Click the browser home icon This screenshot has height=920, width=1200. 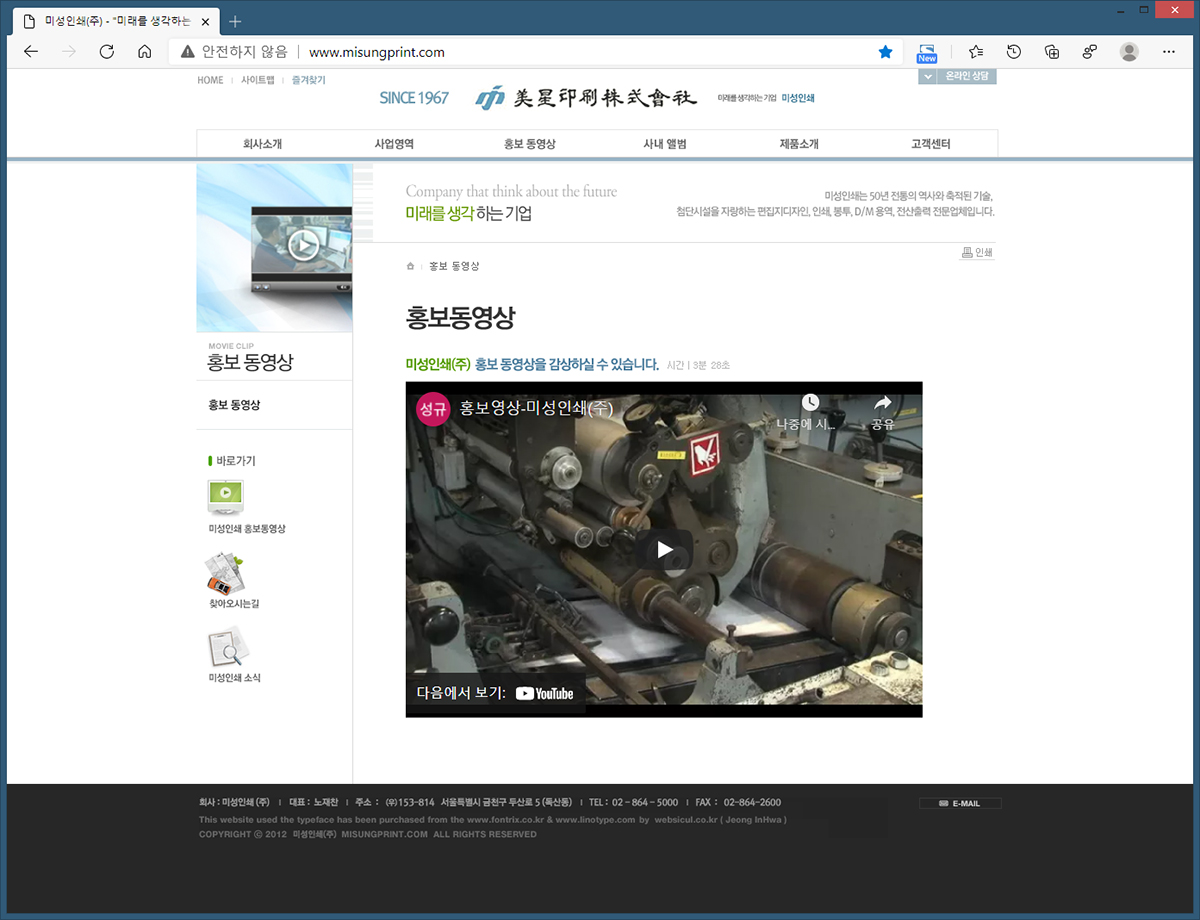tap(144, 52)
